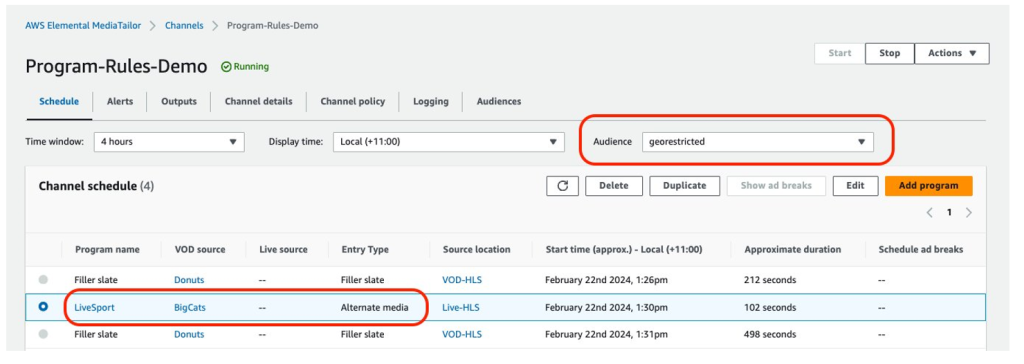Click the Program-Rules-Demo breadcrumb text
This screenshot has width=1024, height=364.
pyautogui.click(x=272, y=25)
